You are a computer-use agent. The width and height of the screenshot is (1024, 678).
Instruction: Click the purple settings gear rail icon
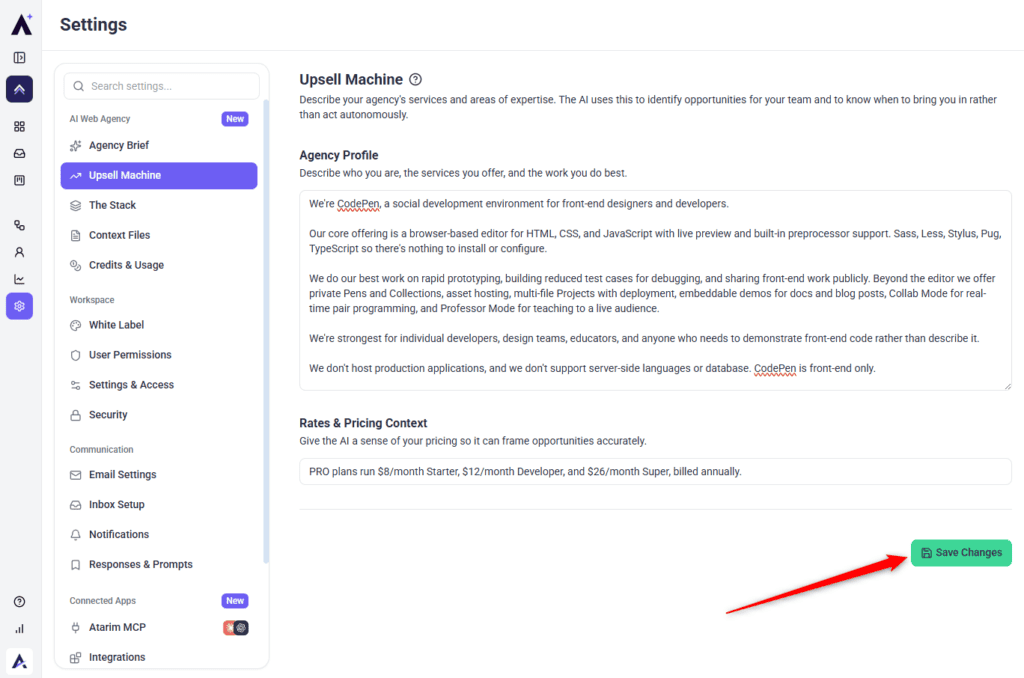coord(20,306)
